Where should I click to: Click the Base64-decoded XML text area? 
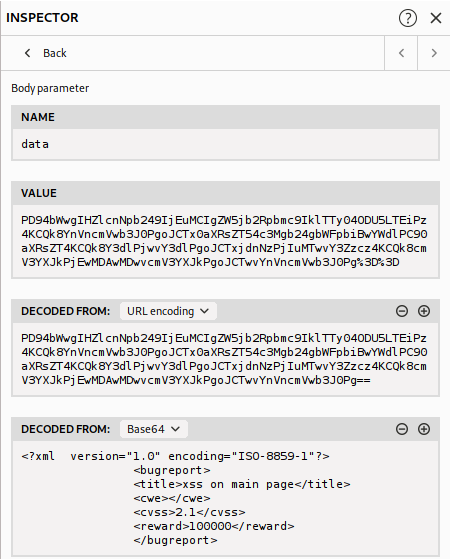225,498
